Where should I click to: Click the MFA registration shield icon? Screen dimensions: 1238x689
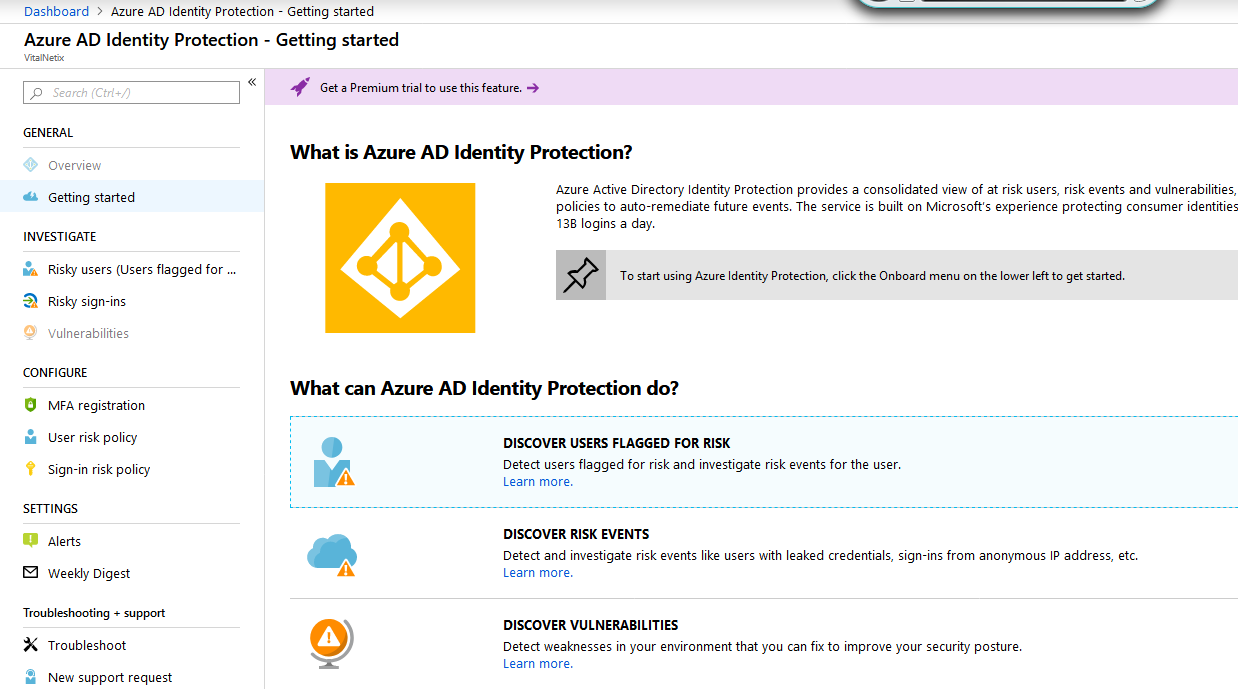click(30, 405)
